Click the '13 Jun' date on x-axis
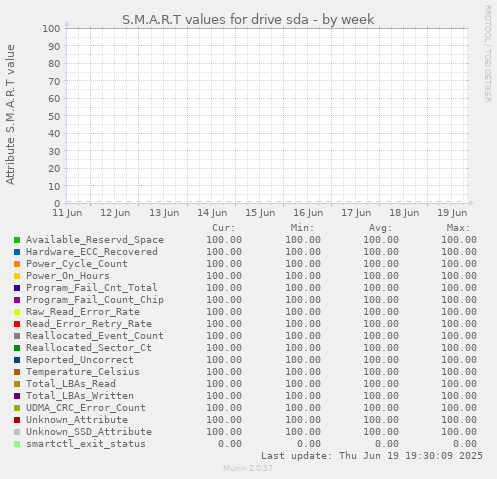The height and width of the screenshot is (479, 497). (x=164, y=213)
